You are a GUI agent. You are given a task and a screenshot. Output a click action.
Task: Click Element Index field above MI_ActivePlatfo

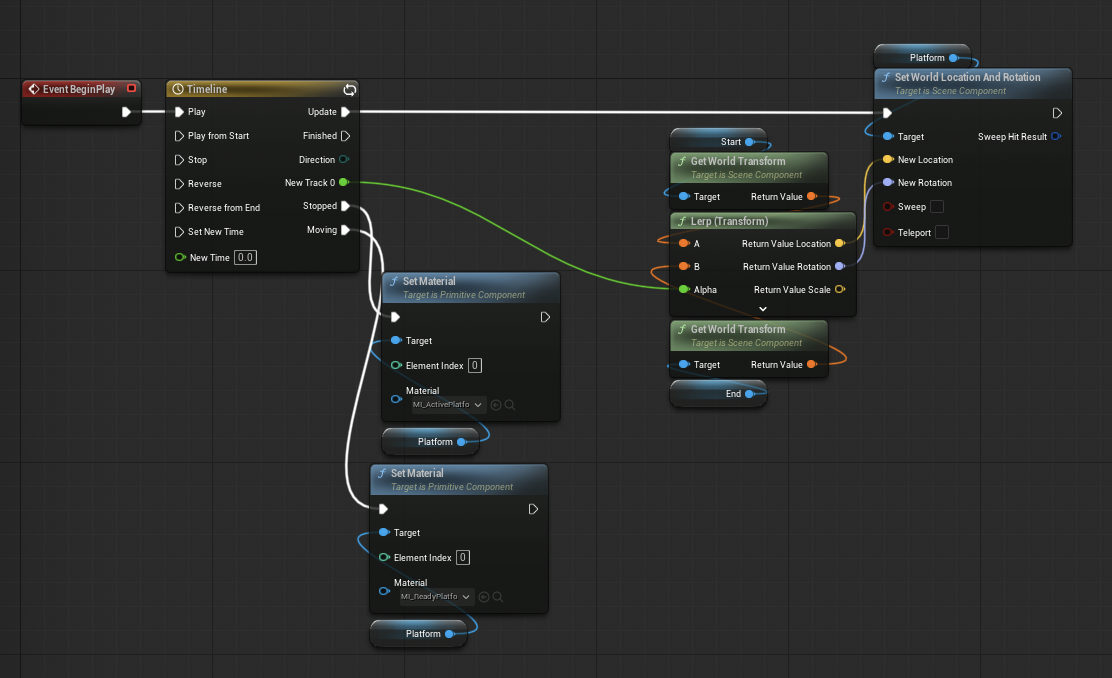coord(475,365)
